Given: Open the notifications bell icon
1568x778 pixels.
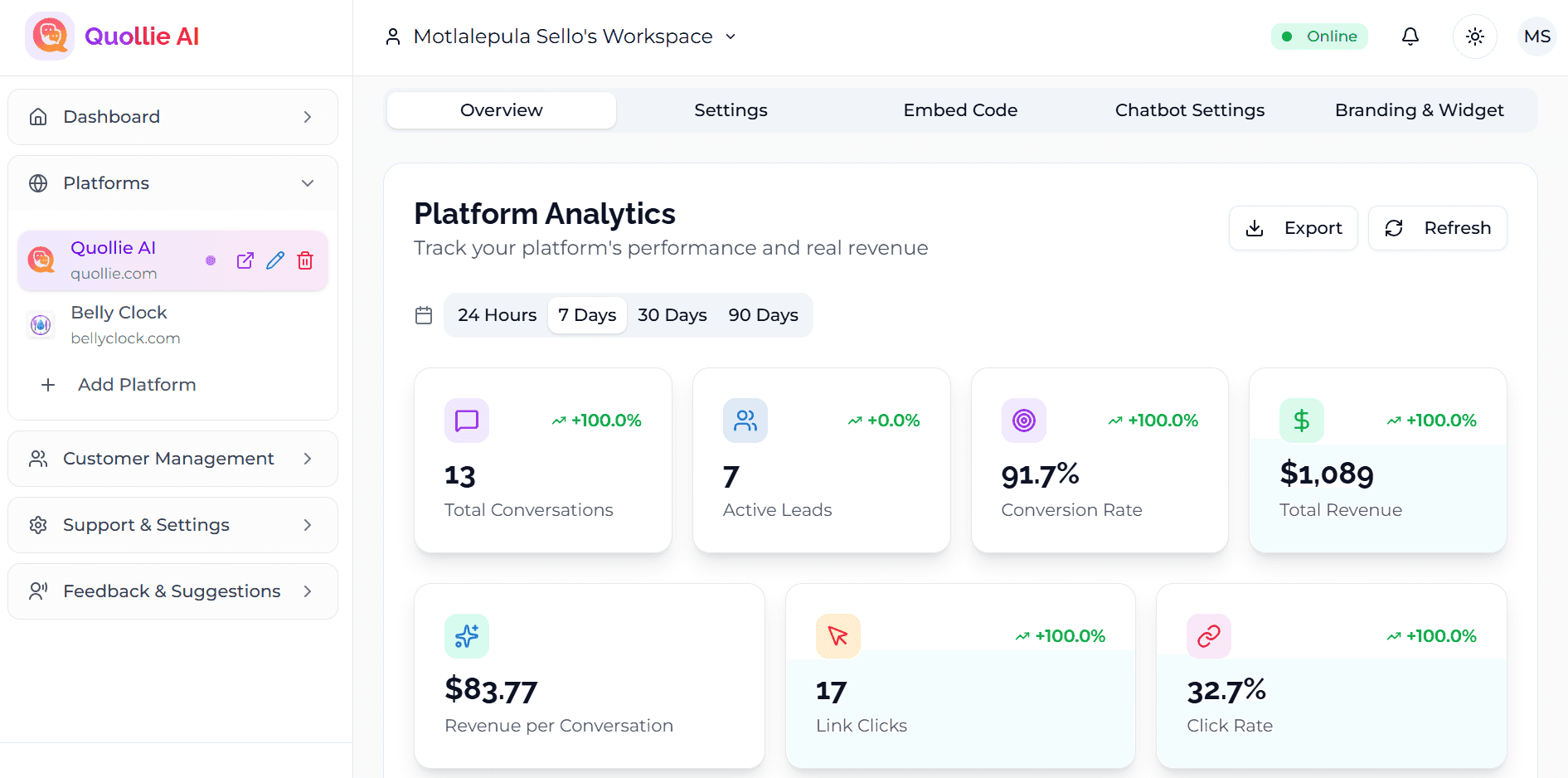Looking at the screenshot, I should 1410,36.
